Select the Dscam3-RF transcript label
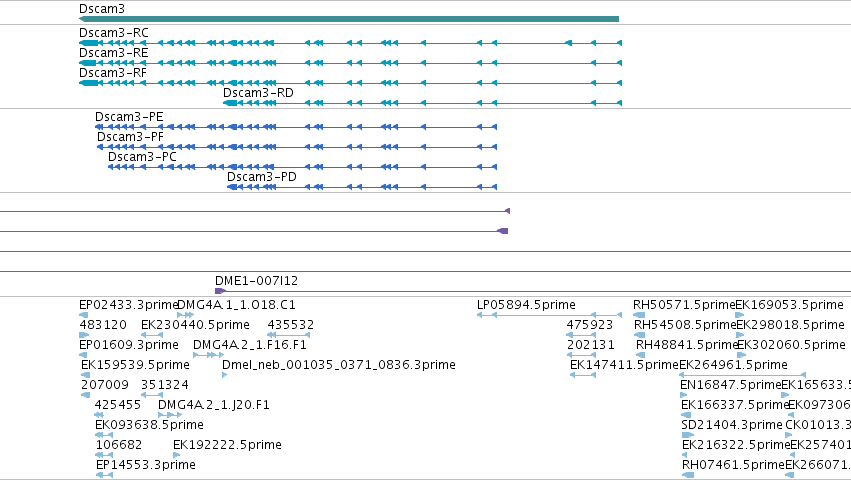Image resolution: width=851 pixels, height=480 pixels. pyautogui.click(x=113, y=73)
